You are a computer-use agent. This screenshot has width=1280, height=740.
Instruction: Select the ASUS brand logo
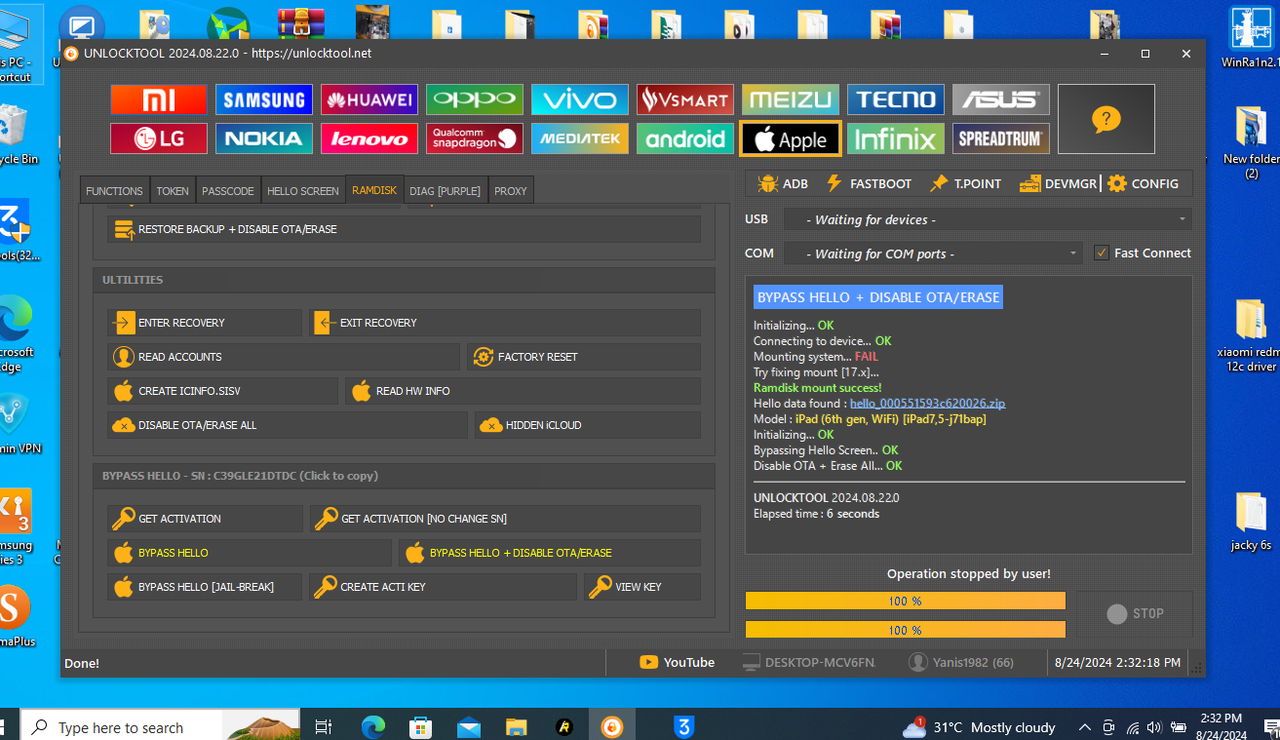[x=1001, y=99]
